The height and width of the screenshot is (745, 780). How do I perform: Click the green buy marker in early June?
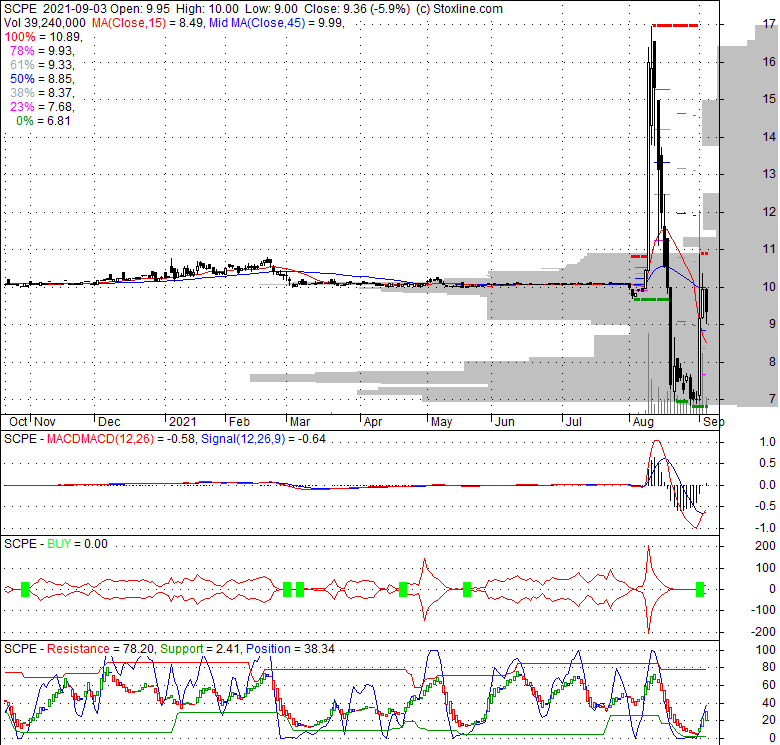point(467,589)
